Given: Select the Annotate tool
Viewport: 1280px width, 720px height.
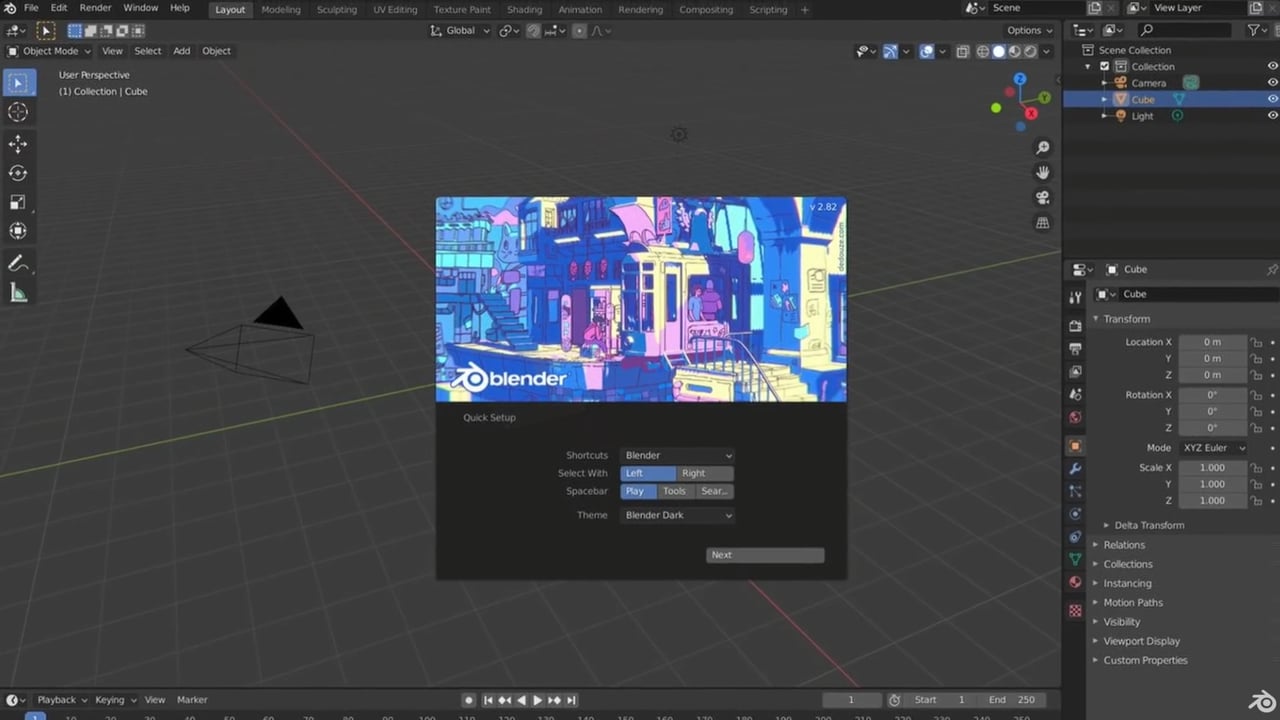Looking at the screenshot, I should tap(19, 263).
